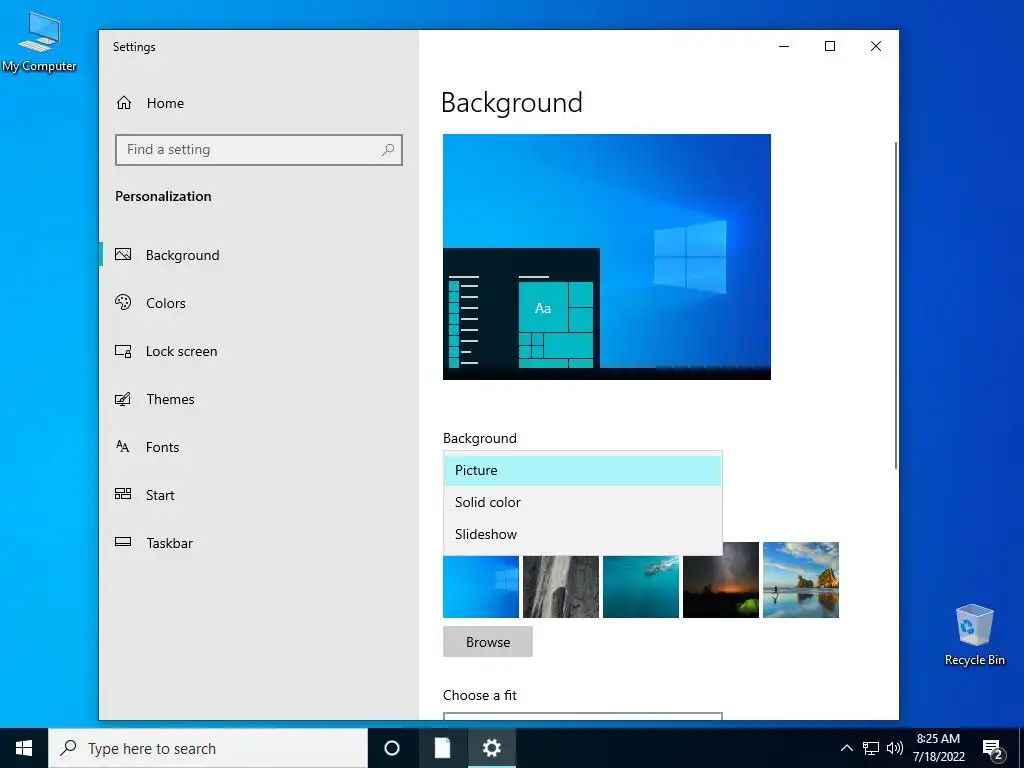
Task: Select the beach rocks wallpaper thumbnail
Action: [801, 580]
